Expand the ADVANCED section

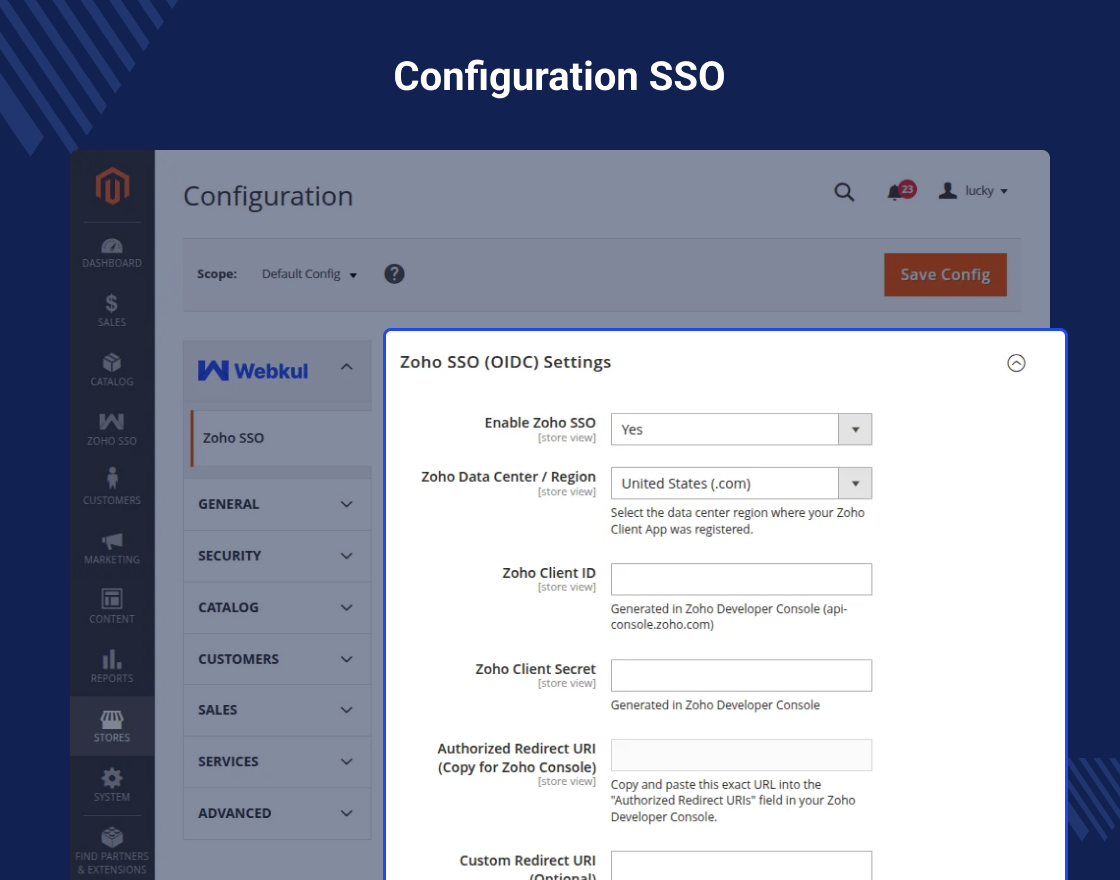coord(277,813)
